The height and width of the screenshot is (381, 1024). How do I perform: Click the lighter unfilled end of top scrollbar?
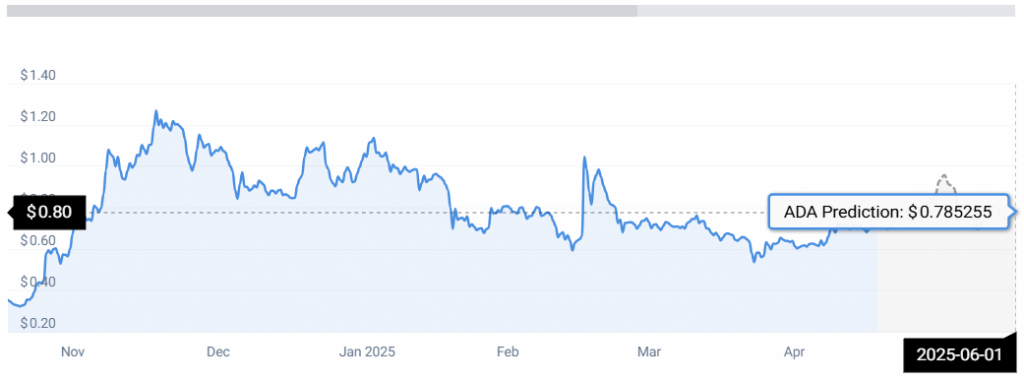click(827, 10)
